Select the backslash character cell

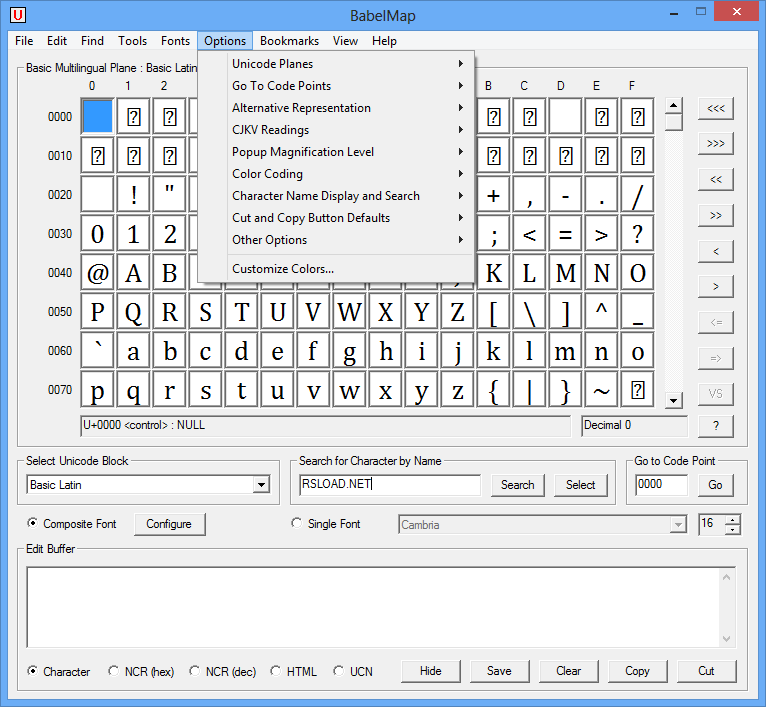pyautogui.click(x=530, y=312)
